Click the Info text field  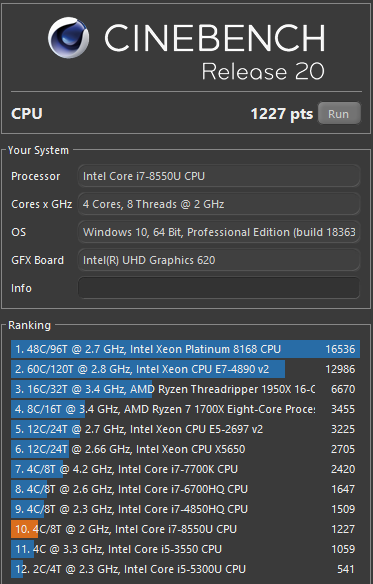pyautogui.click(x=219, y=288)
